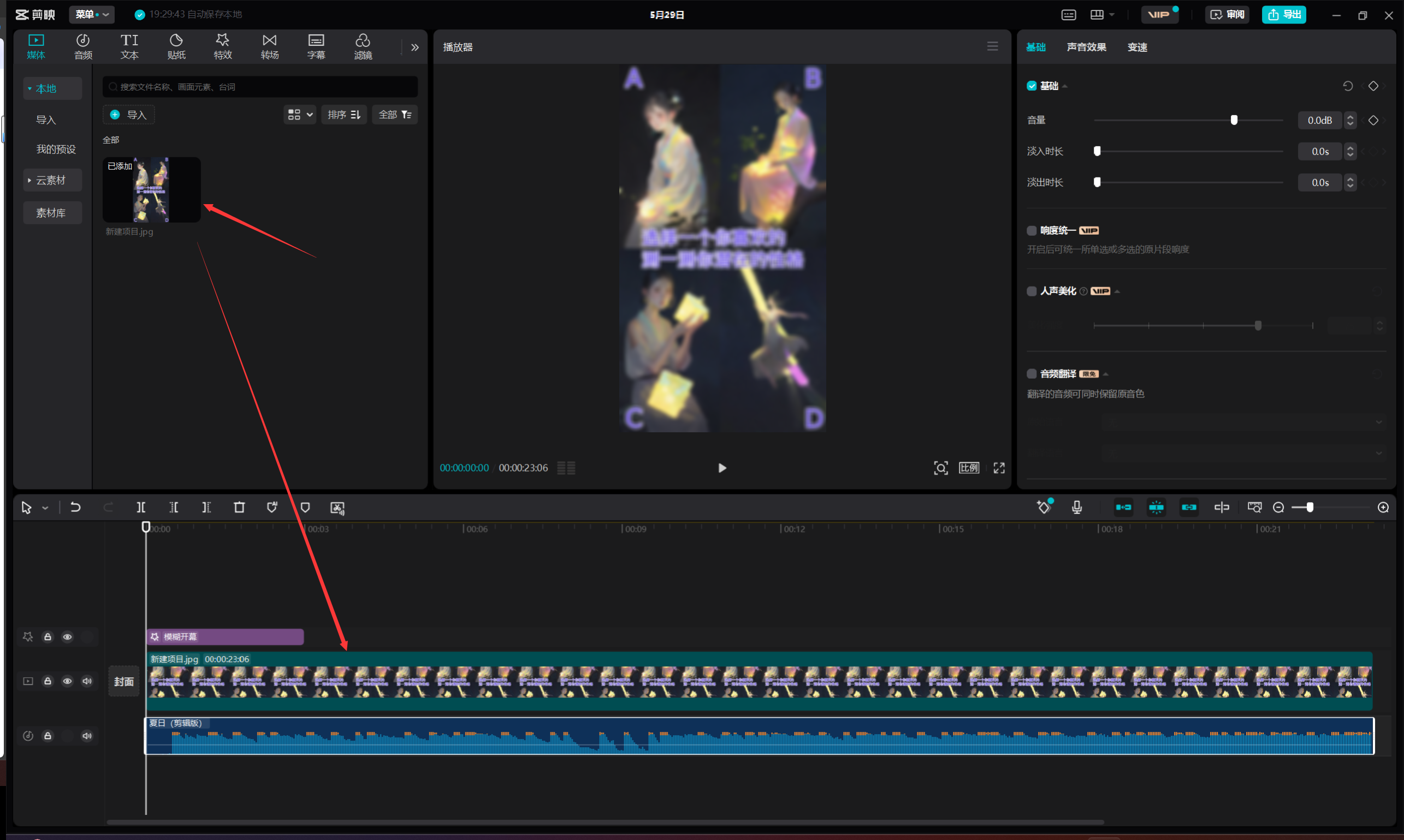
Task: Open the keyboard shortcuts icon in title bar
Action: [x=1069, y=15]
